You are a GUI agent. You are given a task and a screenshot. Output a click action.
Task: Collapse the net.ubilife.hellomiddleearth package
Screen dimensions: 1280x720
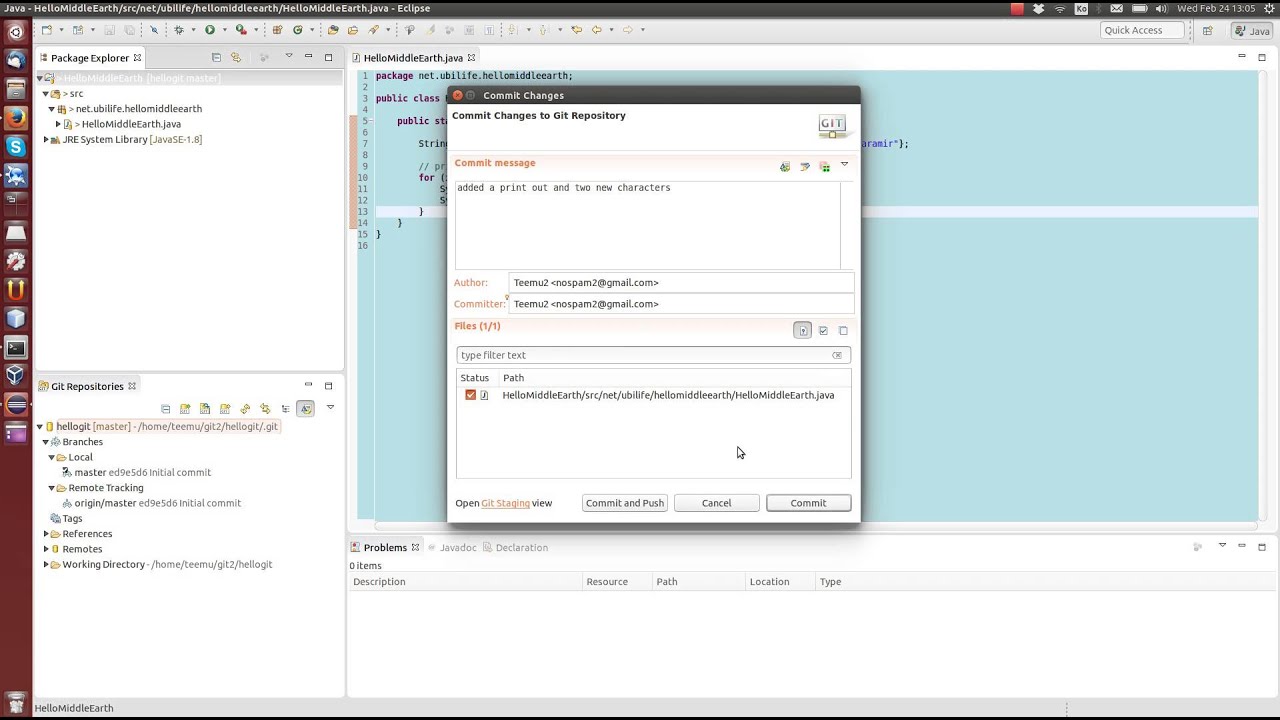52,109
